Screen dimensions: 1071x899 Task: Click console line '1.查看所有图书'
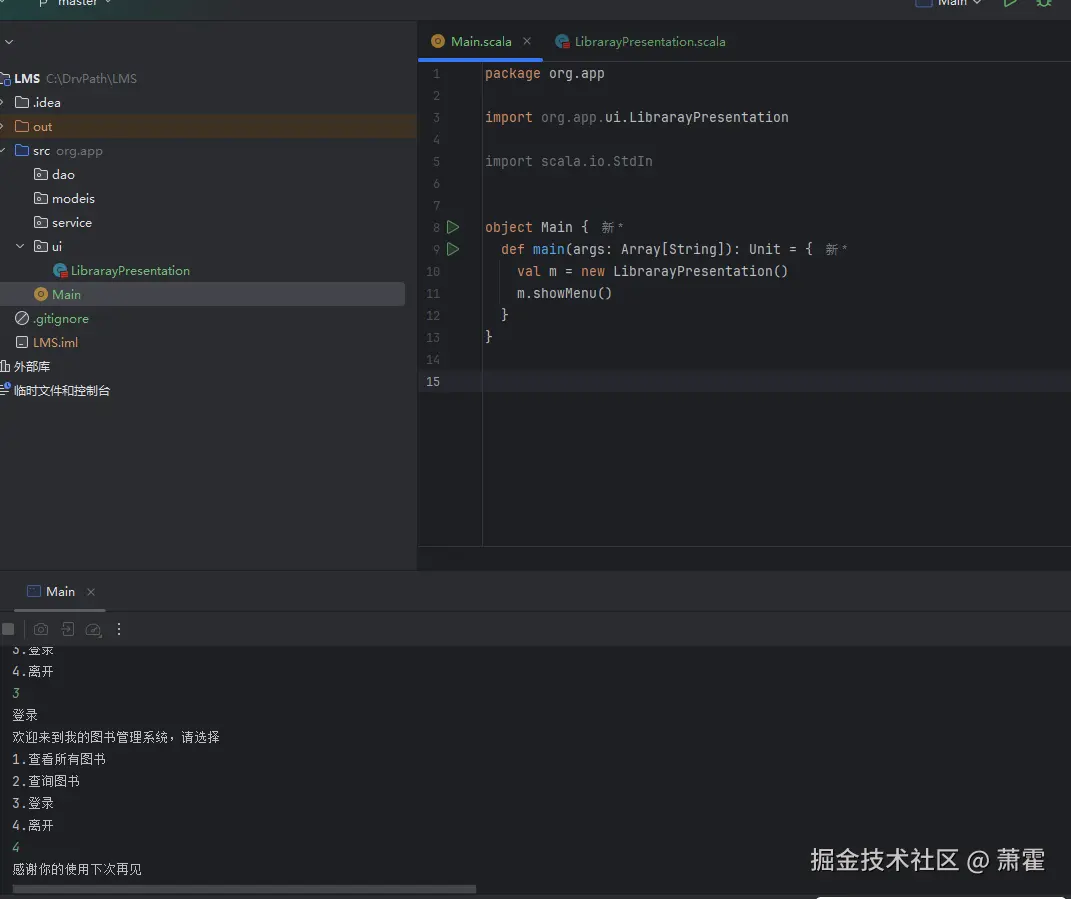pyautogui.click(x=59, y=759)
